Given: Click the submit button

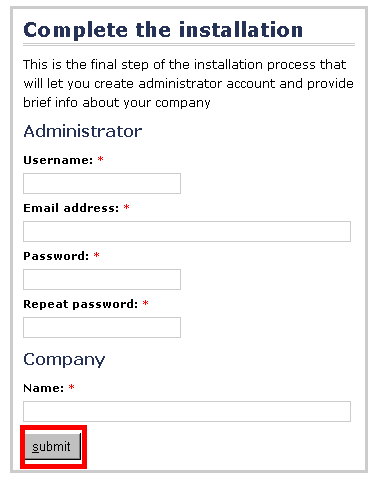Looking at the screenshot, I should [x=53, y=446].
